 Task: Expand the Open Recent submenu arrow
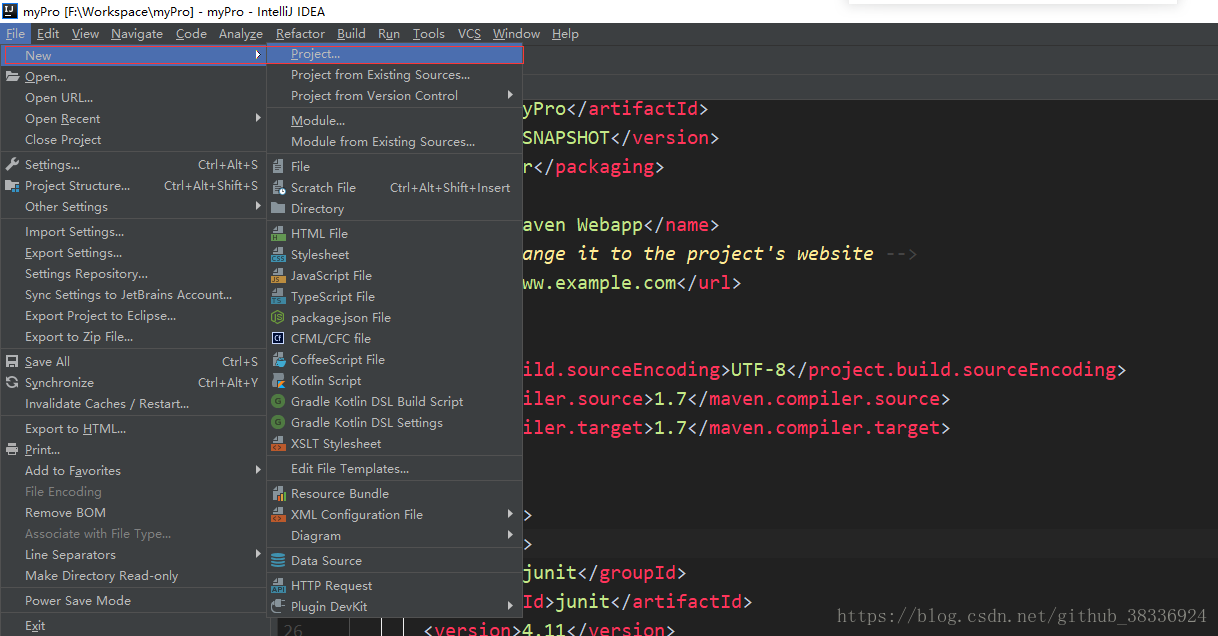point(258,118)
